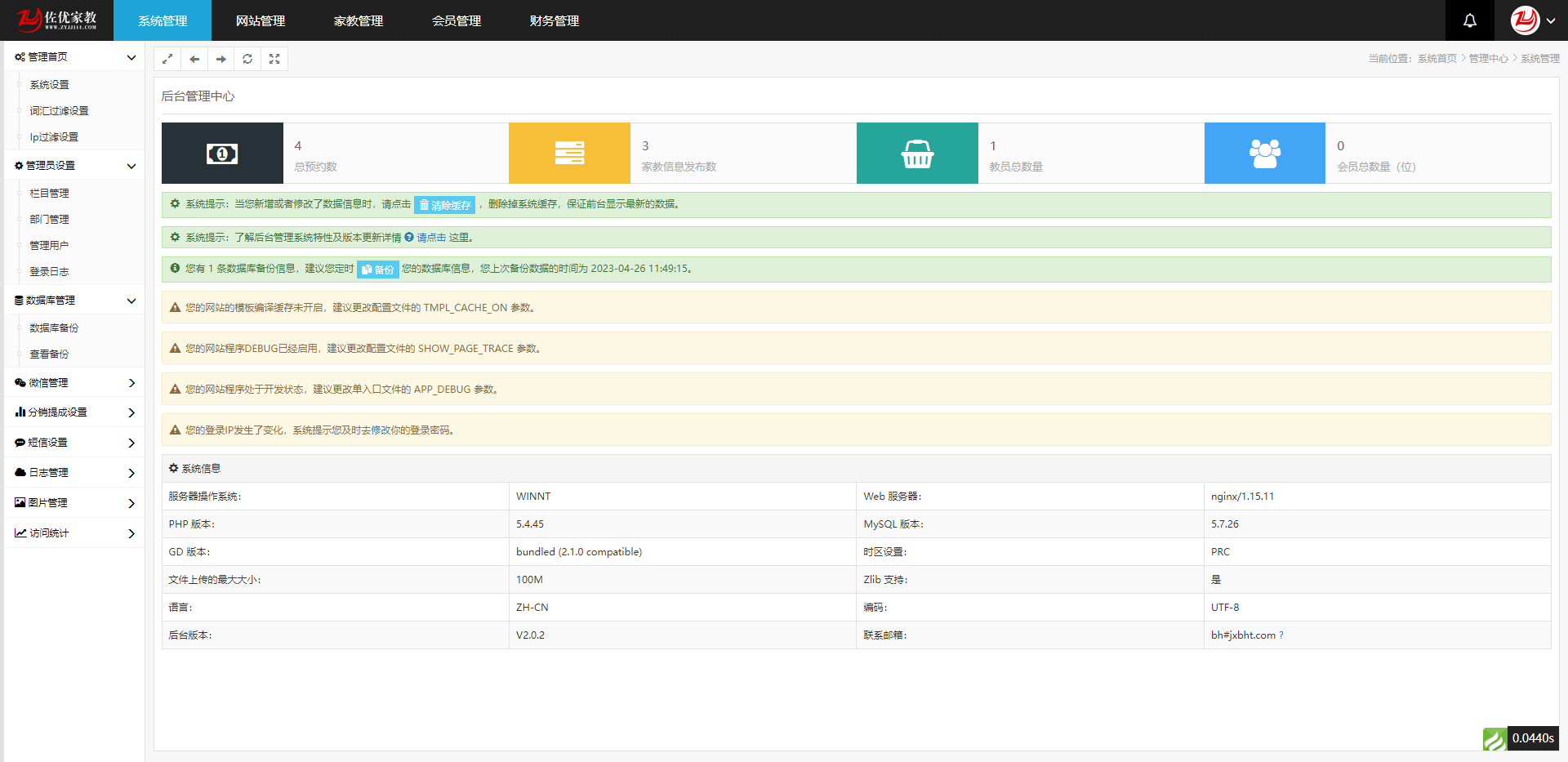Click the green performance indicator at bottom right
The width and height of the screenshot is (1568, 762).
1495,739
